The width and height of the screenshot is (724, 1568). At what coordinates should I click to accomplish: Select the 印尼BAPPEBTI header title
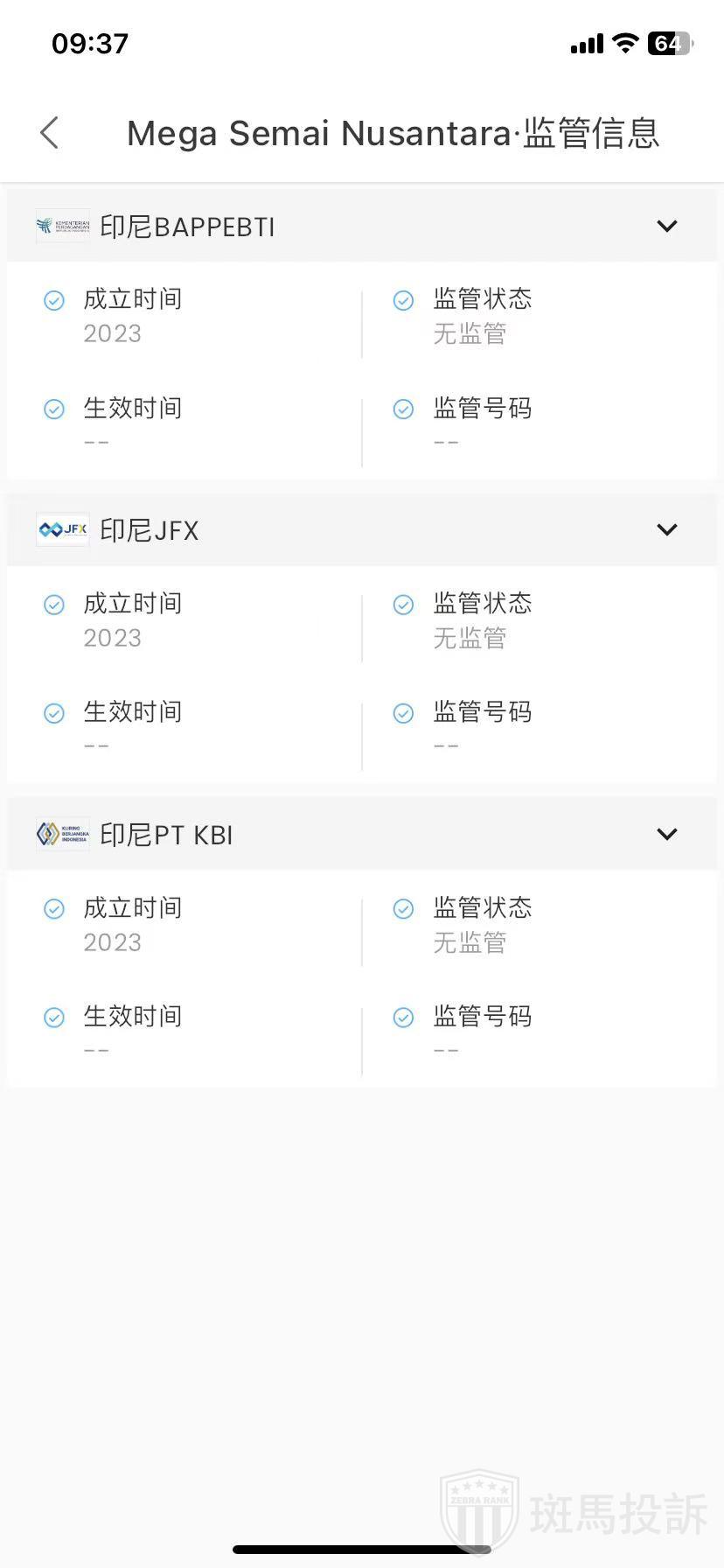(x=187, y=227)
